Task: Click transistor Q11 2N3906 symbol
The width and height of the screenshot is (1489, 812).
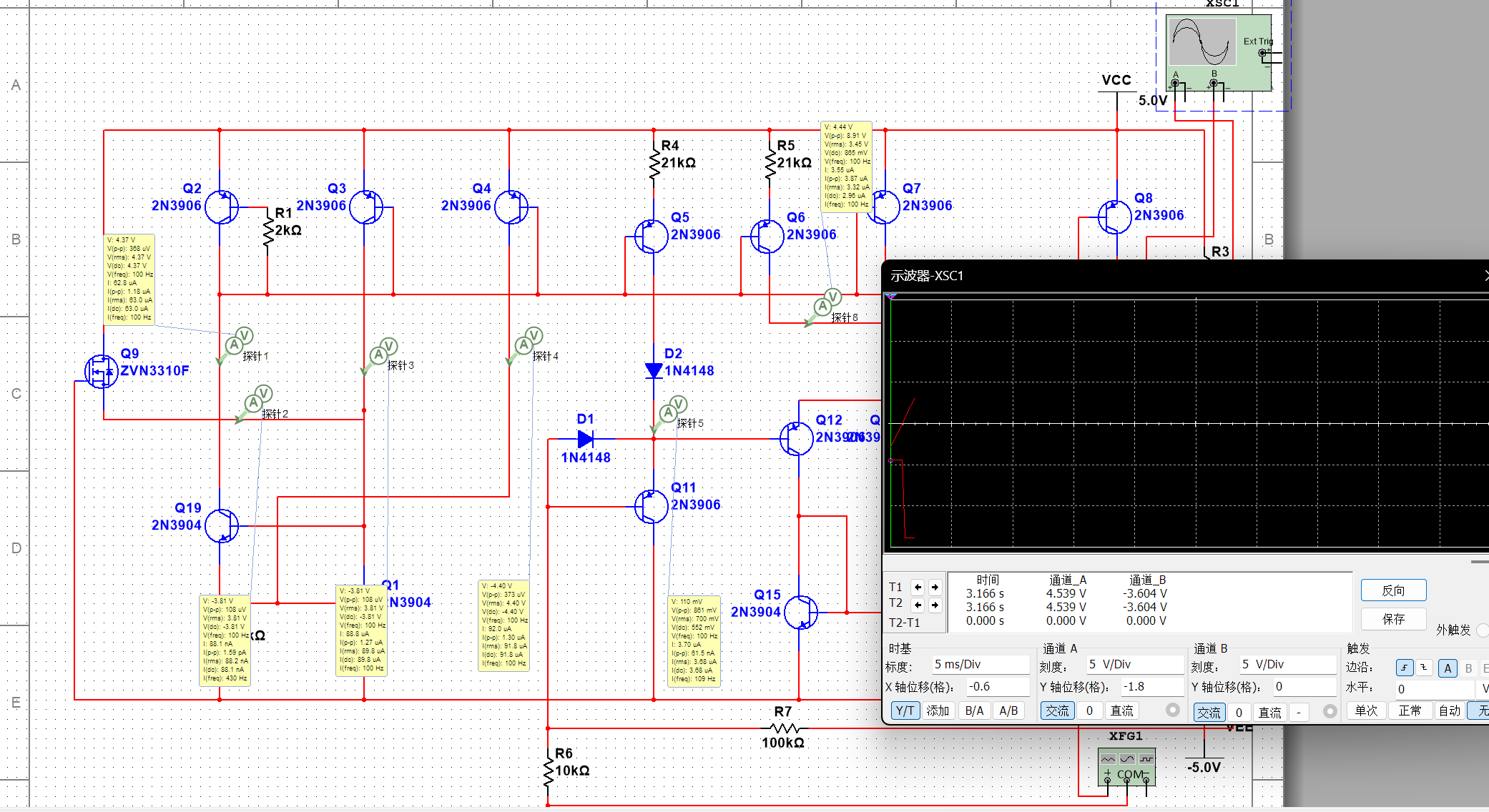Action: pos(651,507)
